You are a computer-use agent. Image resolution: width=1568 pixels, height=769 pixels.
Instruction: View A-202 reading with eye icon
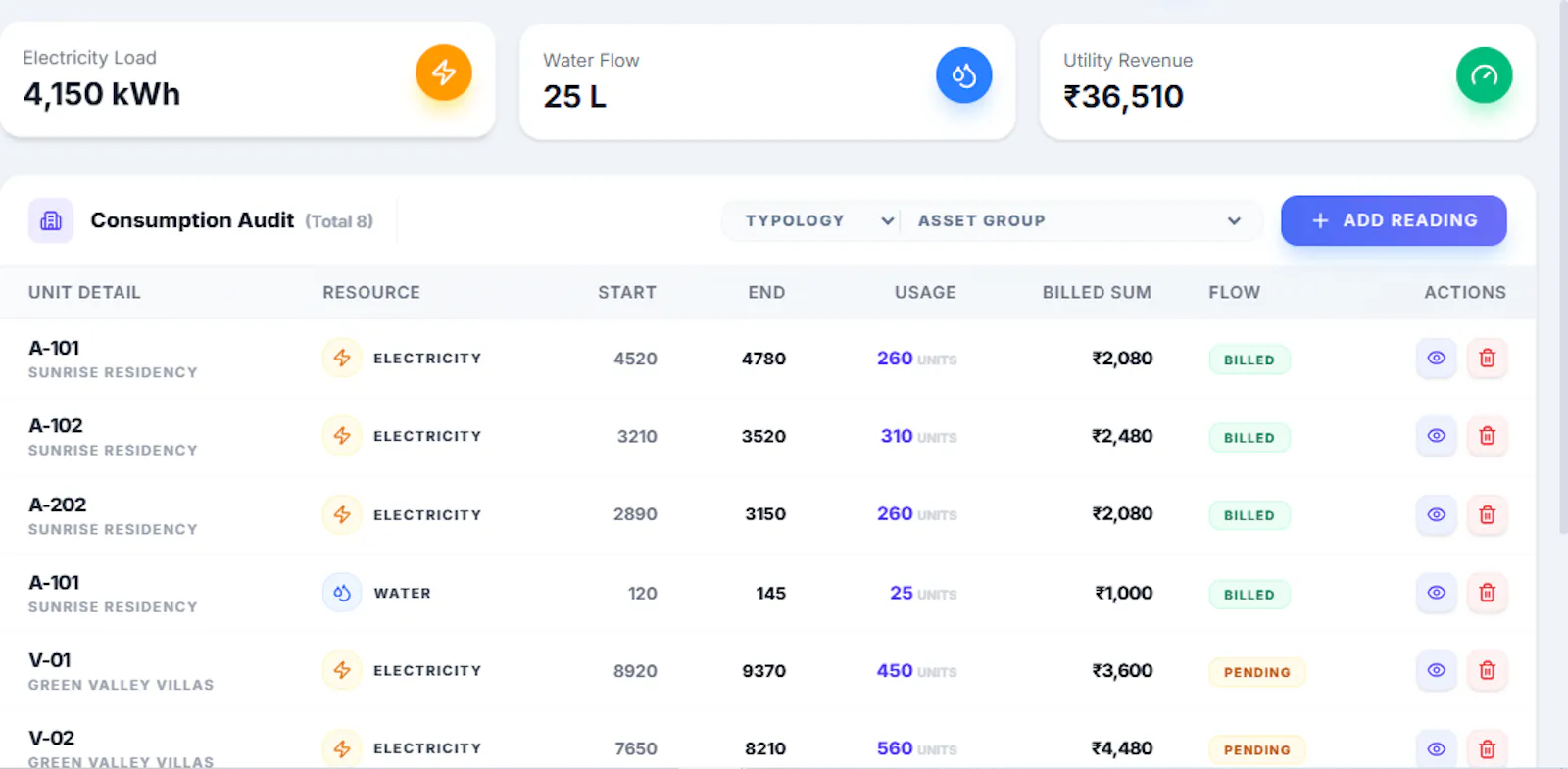click(1437, 514)
